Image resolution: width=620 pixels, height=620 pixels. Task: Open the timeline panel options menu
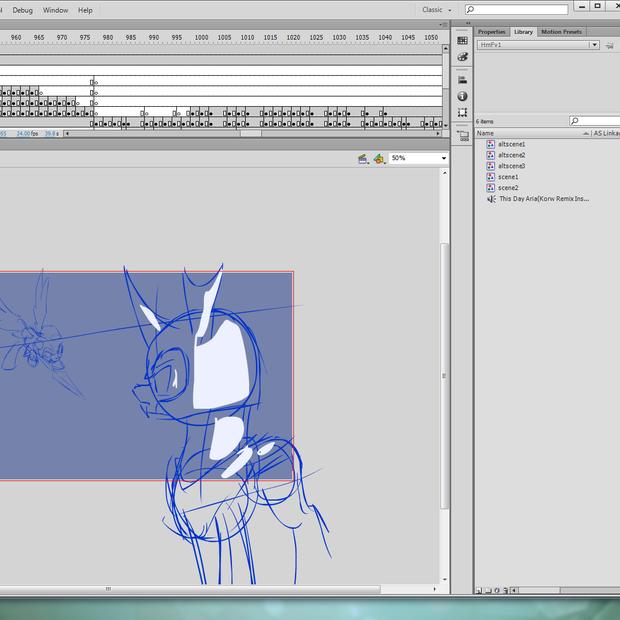coord(443,25)
